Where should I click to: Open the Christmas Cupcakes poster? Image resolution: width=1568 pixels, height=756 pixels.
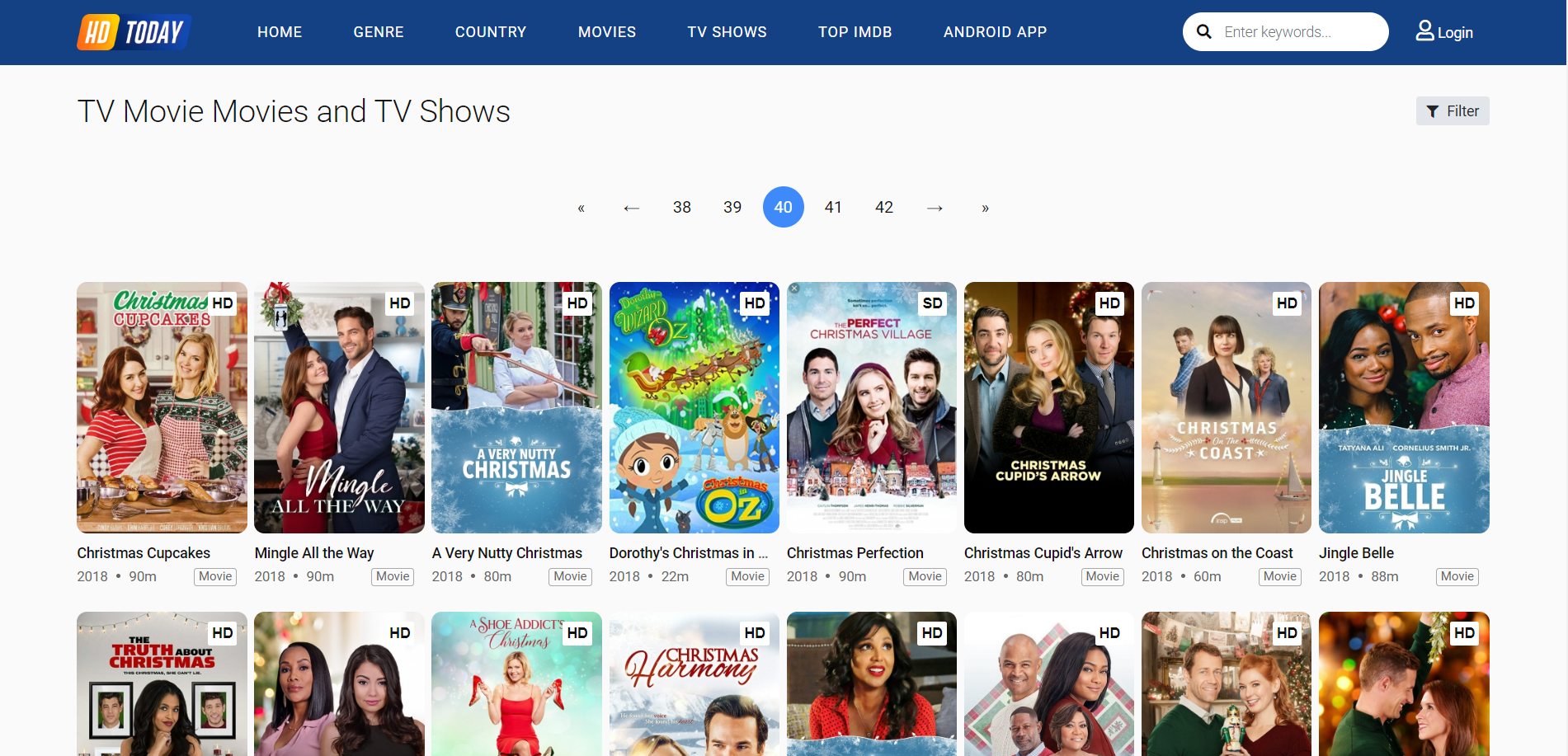[162, 408]
